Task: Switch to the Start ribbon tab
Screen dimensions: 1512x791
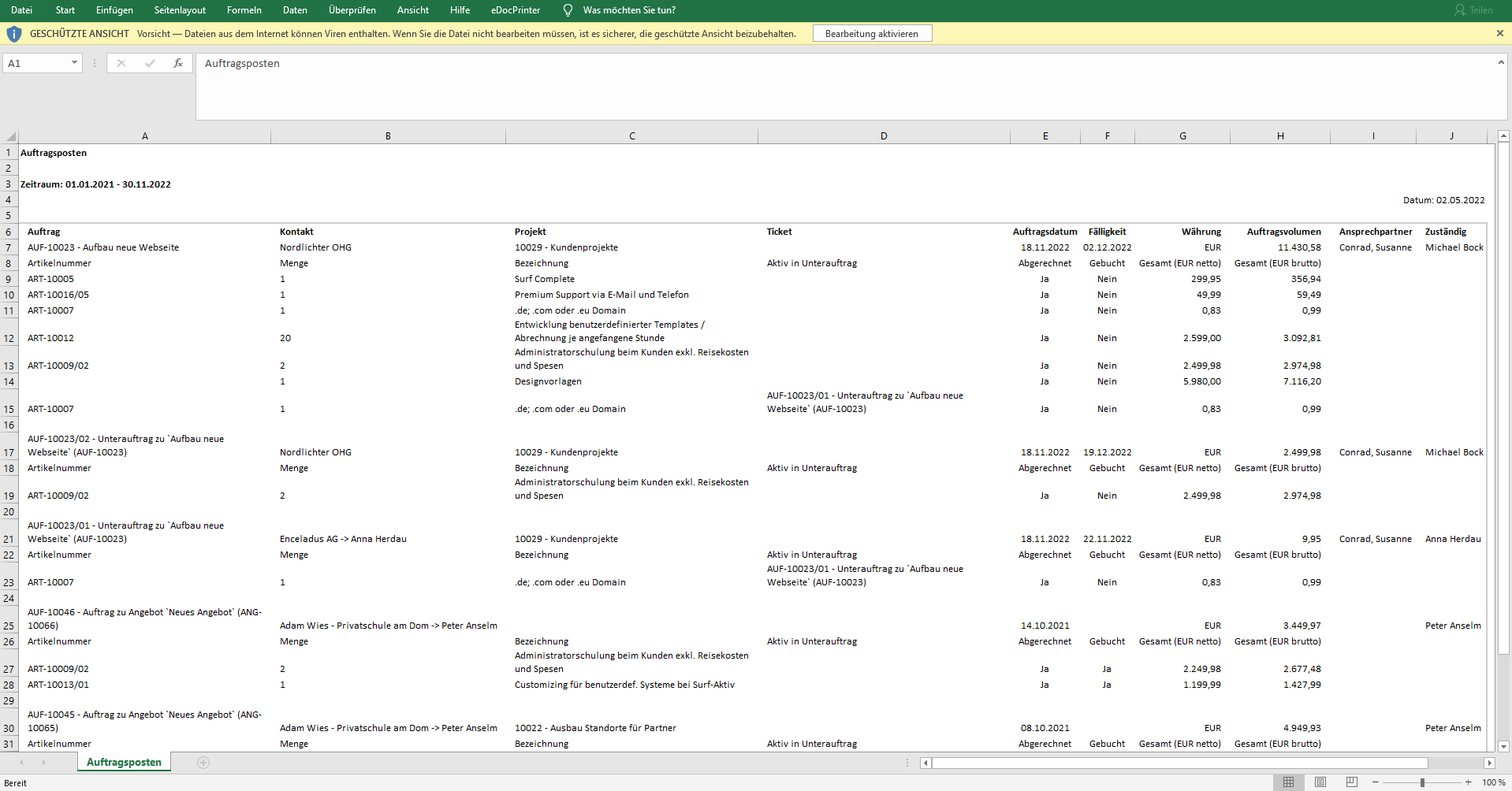Action: pyautogui.click(x=65, y=10)
